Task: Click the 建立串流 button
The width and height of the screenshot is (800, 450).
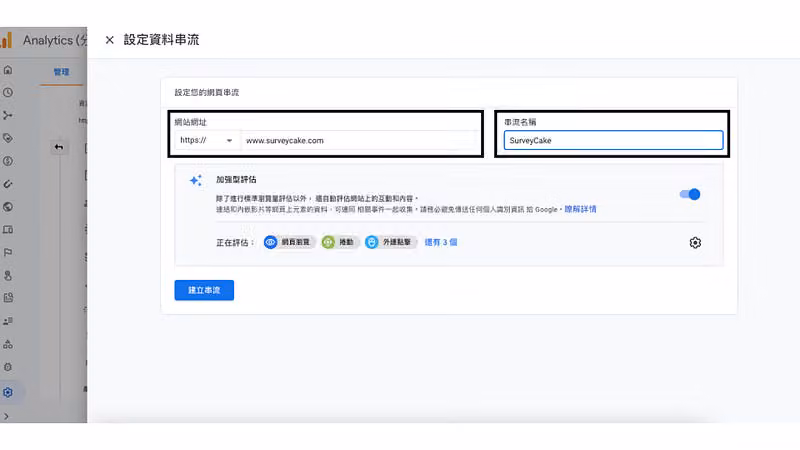Action: [x=204, y=290]
